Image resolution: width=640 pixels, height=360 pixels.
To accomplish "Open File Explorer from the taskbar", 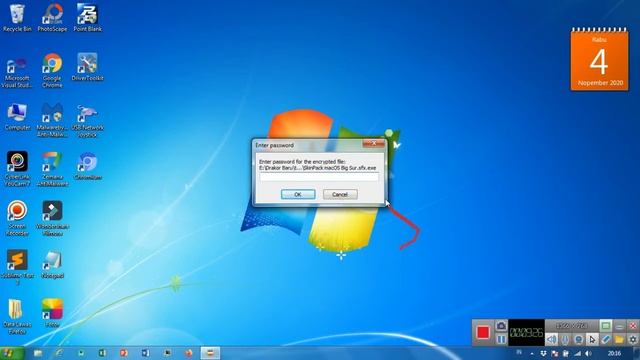I will 38,353.
